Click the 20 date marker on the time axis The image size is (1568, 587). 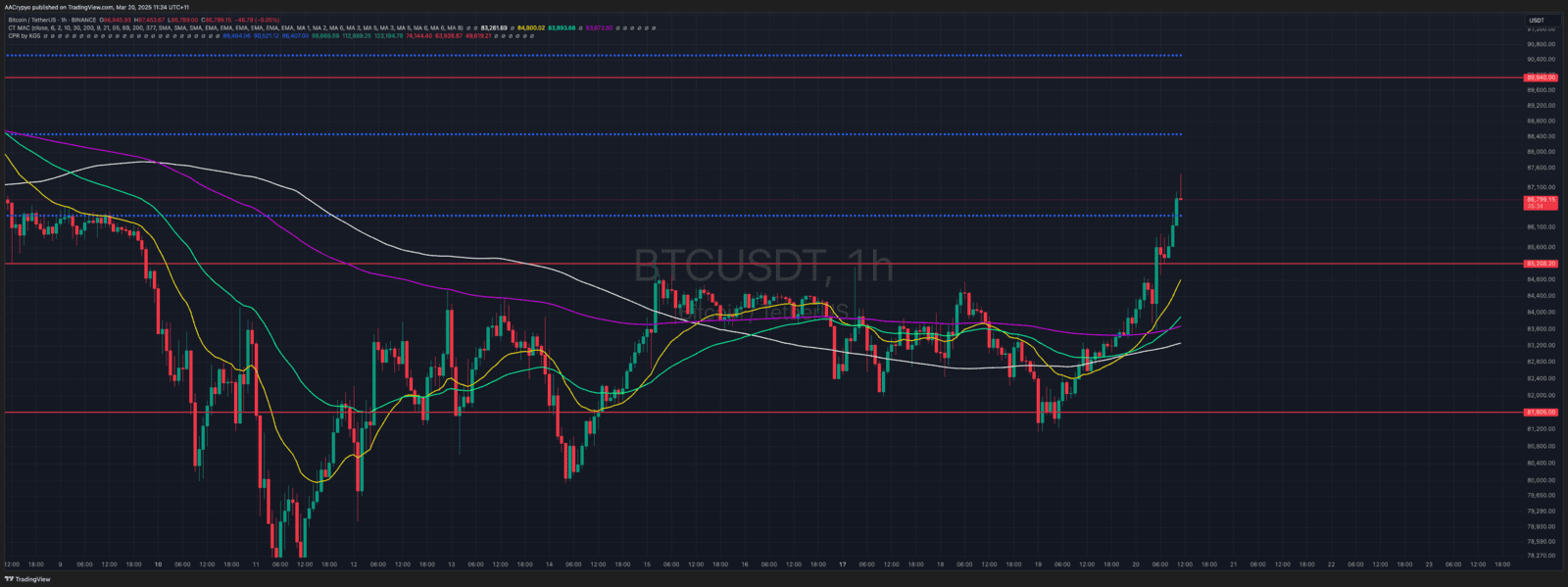tap(1136, 564)
